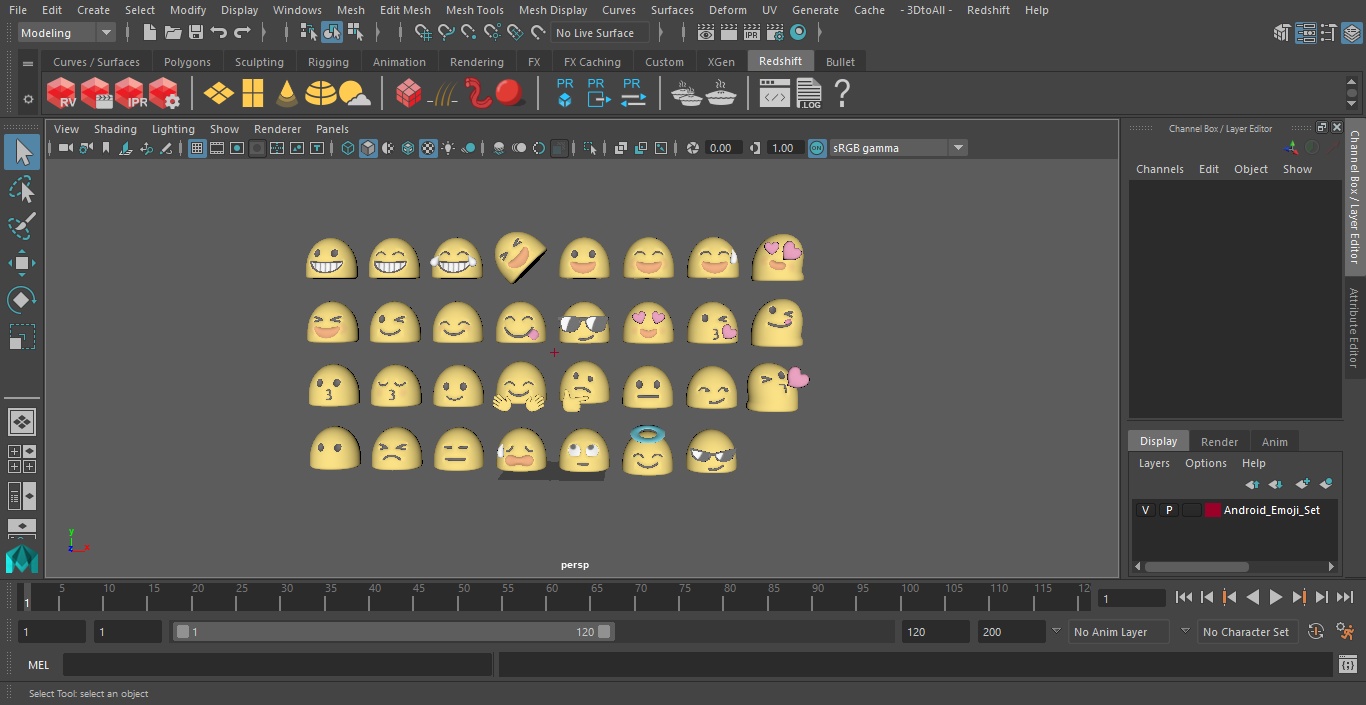Click the MEL command input field
Image resolution: width=1366 pixels, height=705 pixels.
click(278, 665)
